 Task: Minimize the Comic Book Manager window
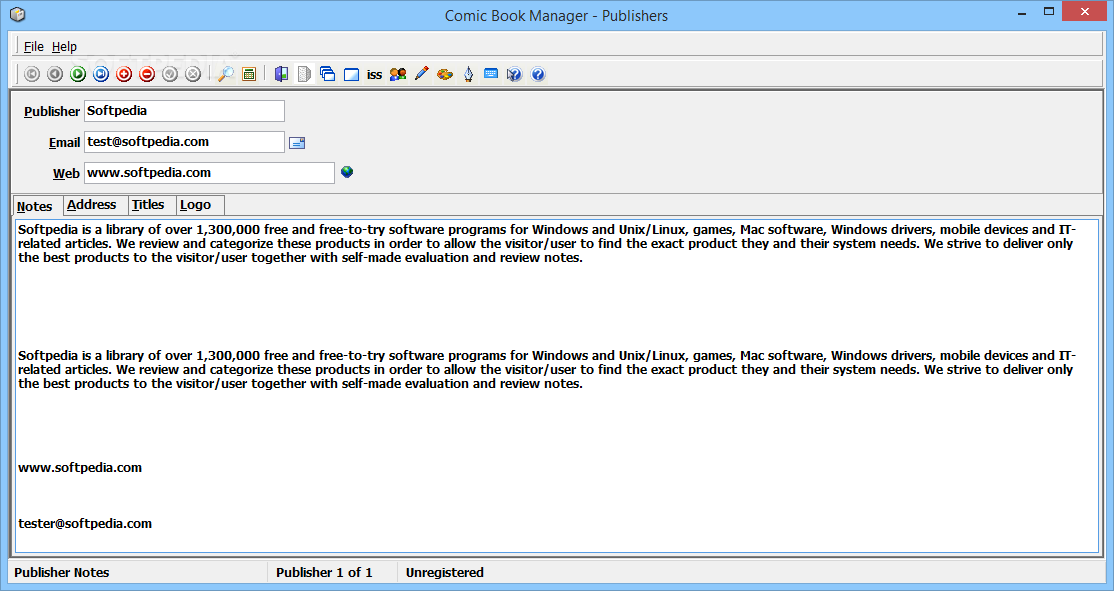point(1022,13)
